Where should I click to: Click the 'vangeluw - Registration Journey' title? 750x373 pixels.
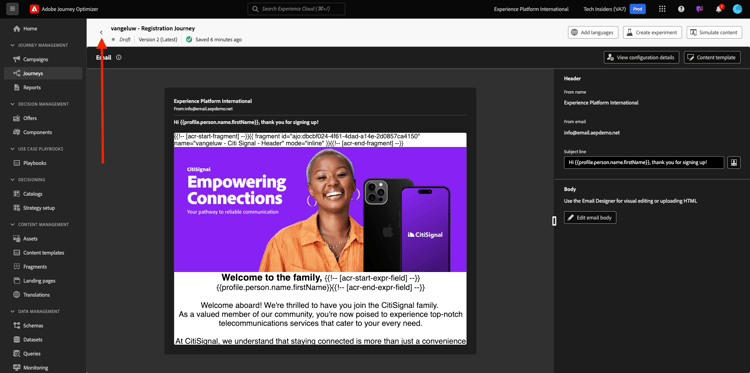pyautogui.click(x=153, y=29)
